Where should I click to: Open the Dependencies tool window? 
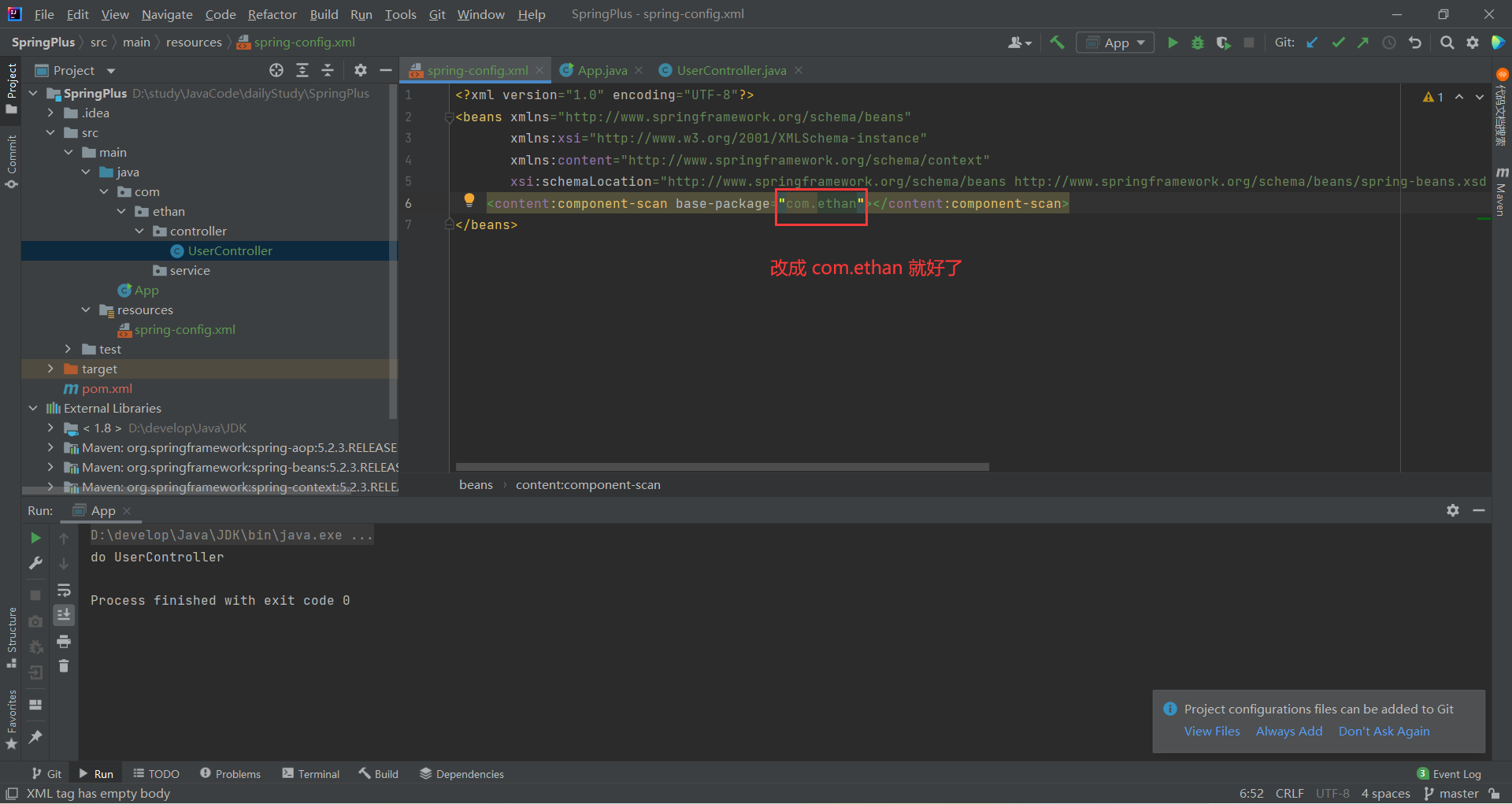click(x=462, y=774)
